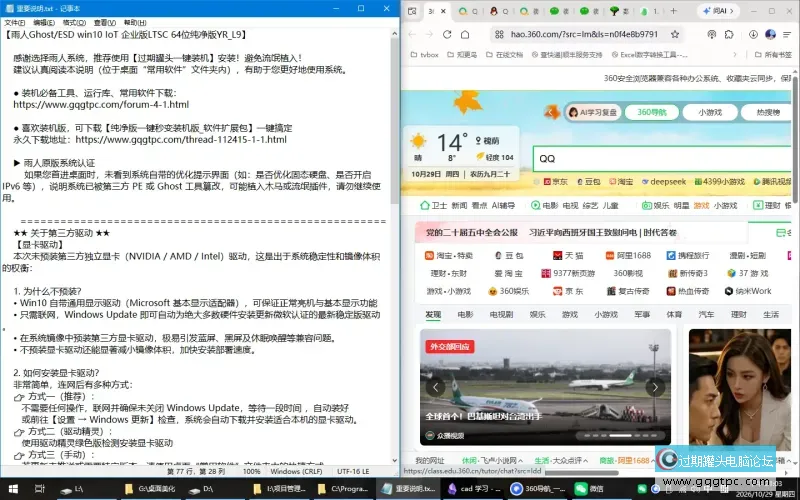
Task: Click Windows (CRLF) in Notepad status bar
Action: 296,471
